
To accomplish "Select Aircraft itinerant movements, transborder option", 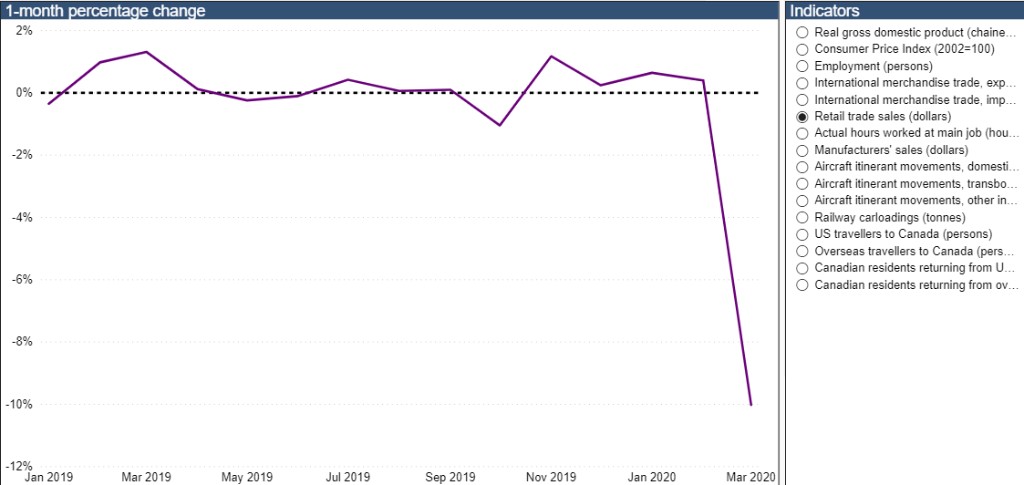I will [802, 184].
